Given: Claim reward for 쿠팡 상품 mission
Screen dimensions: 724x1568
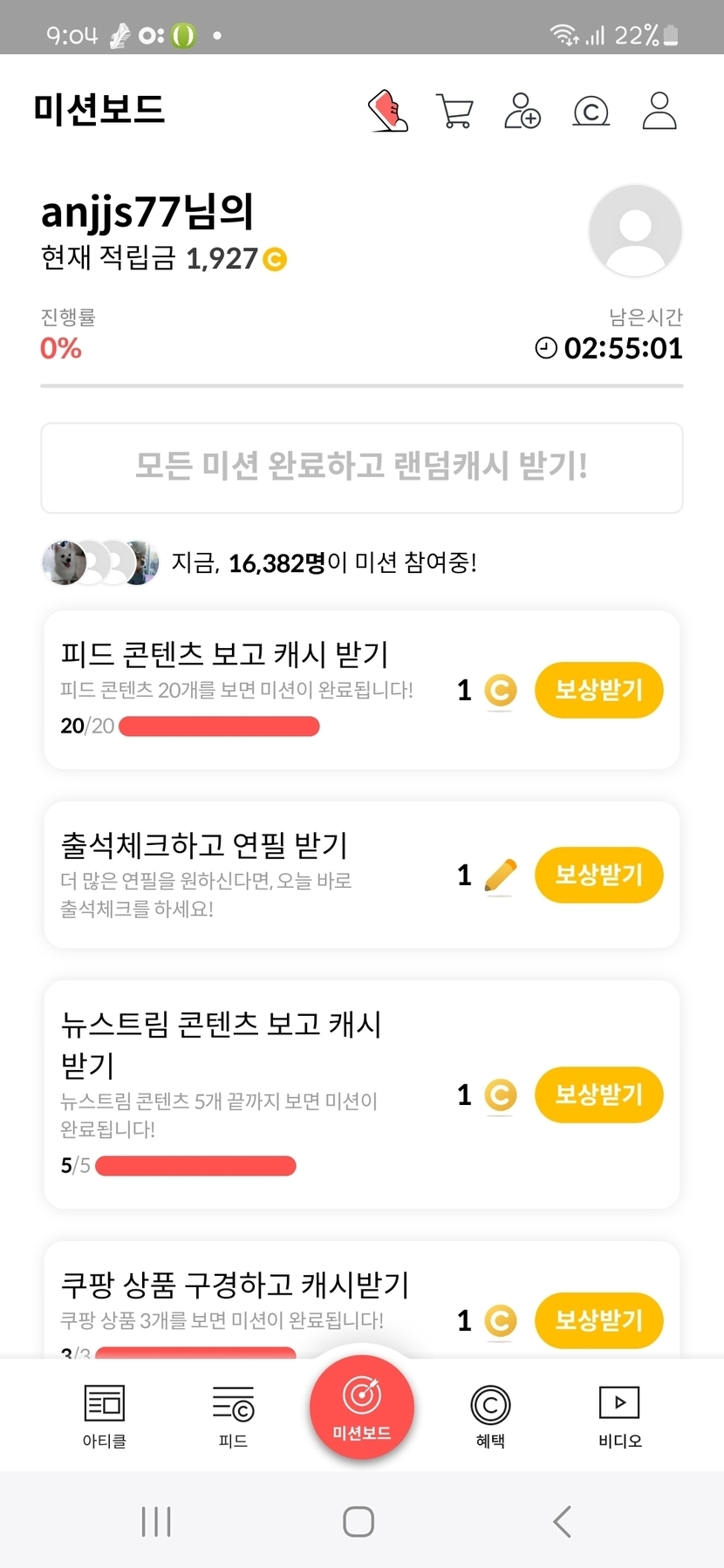Looking at the screenshot, I should tap(598, 1320).
